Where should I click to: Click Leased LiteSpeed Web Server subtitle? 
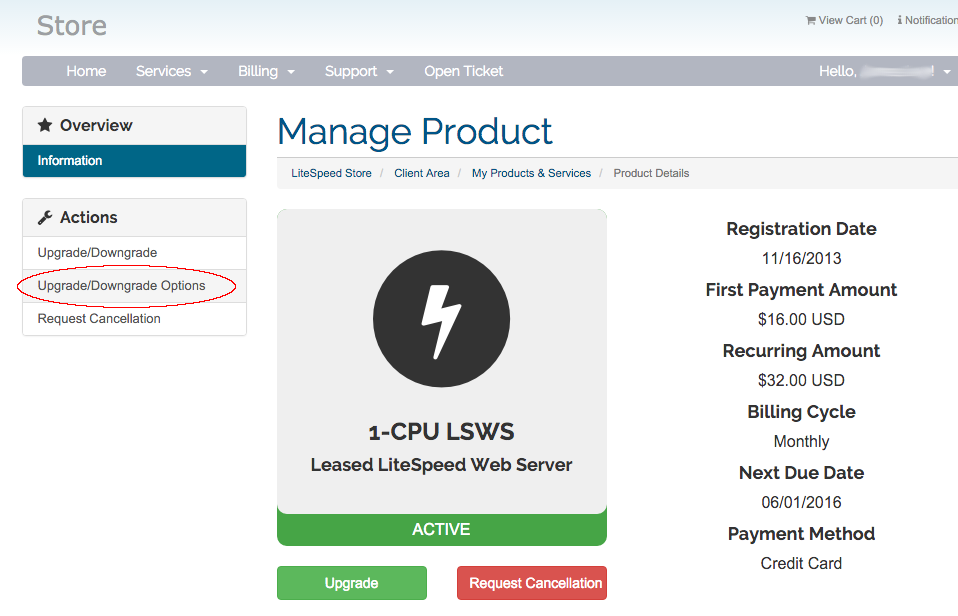(441, 465)
